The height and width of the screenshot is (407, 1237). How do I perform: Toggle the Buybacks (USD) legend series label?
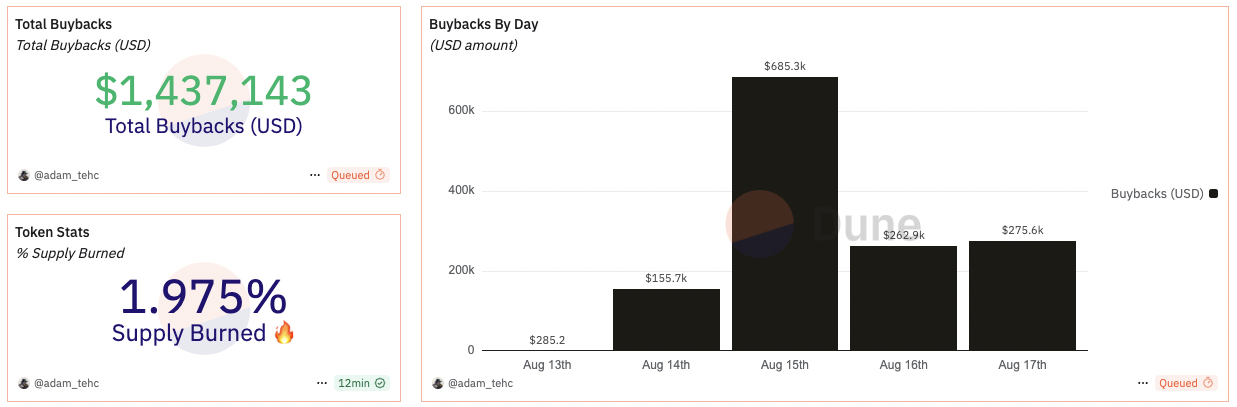pyautogui.click(x=1157, y=194)
